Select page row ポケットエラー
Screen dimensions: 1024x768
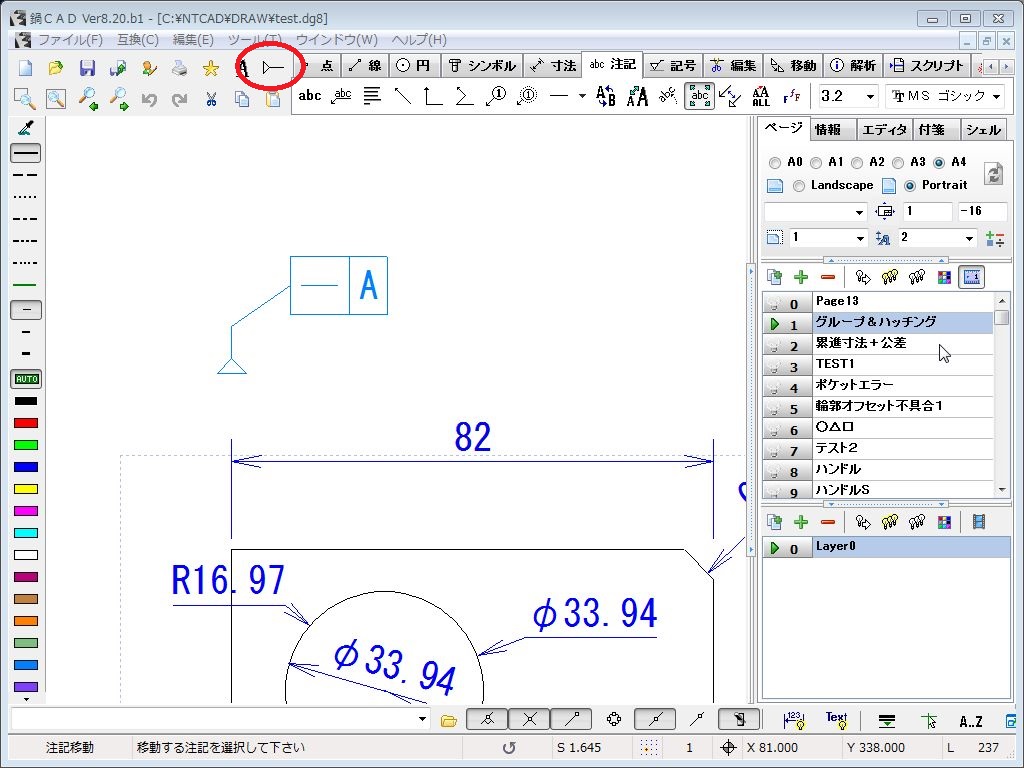pos(878,385)
